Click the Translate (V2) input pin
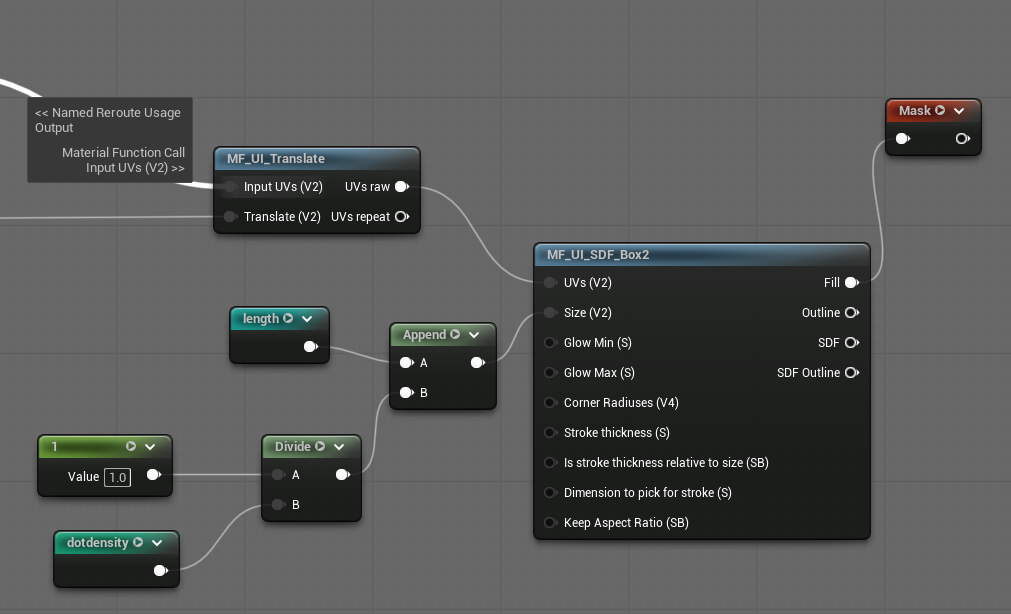1011x614 pixels. tap(230, 217)
